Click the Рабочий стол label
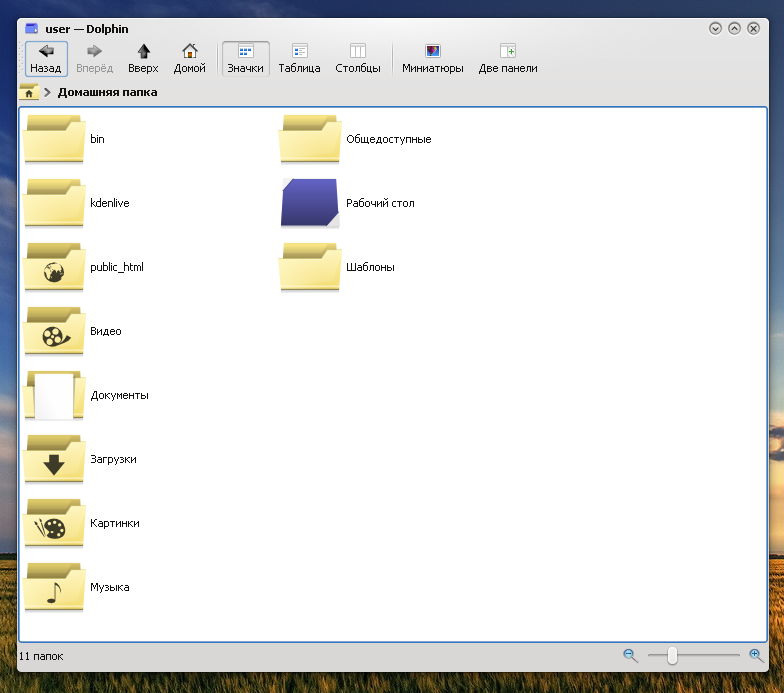The height and width of the screenshot is (693, 784). coord(380,203)
